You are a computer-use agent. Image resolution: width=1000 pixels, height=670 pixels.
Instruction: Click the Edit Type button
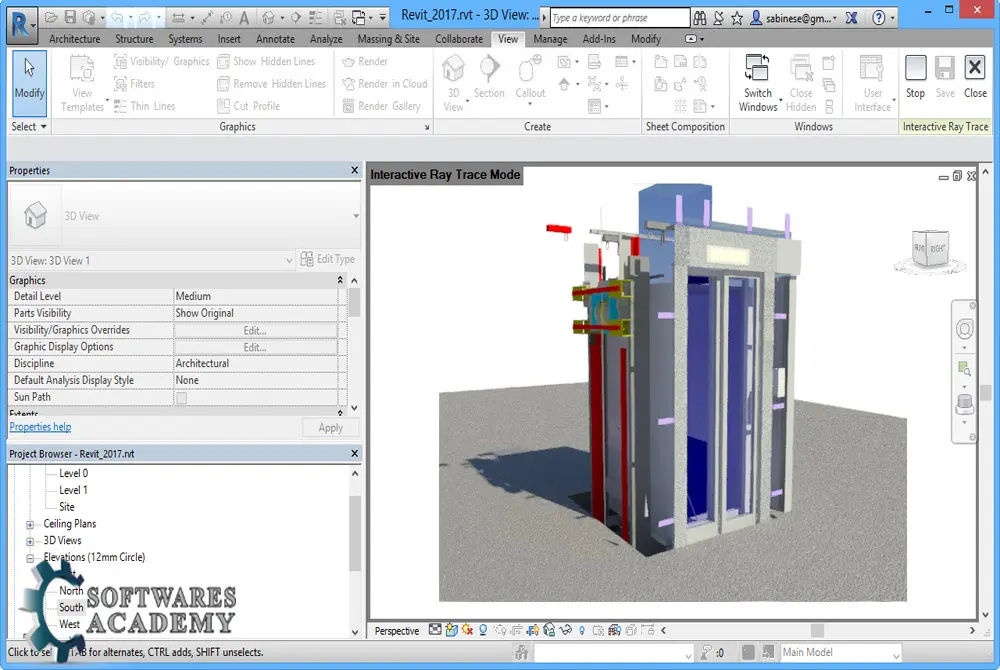point(327,259)
